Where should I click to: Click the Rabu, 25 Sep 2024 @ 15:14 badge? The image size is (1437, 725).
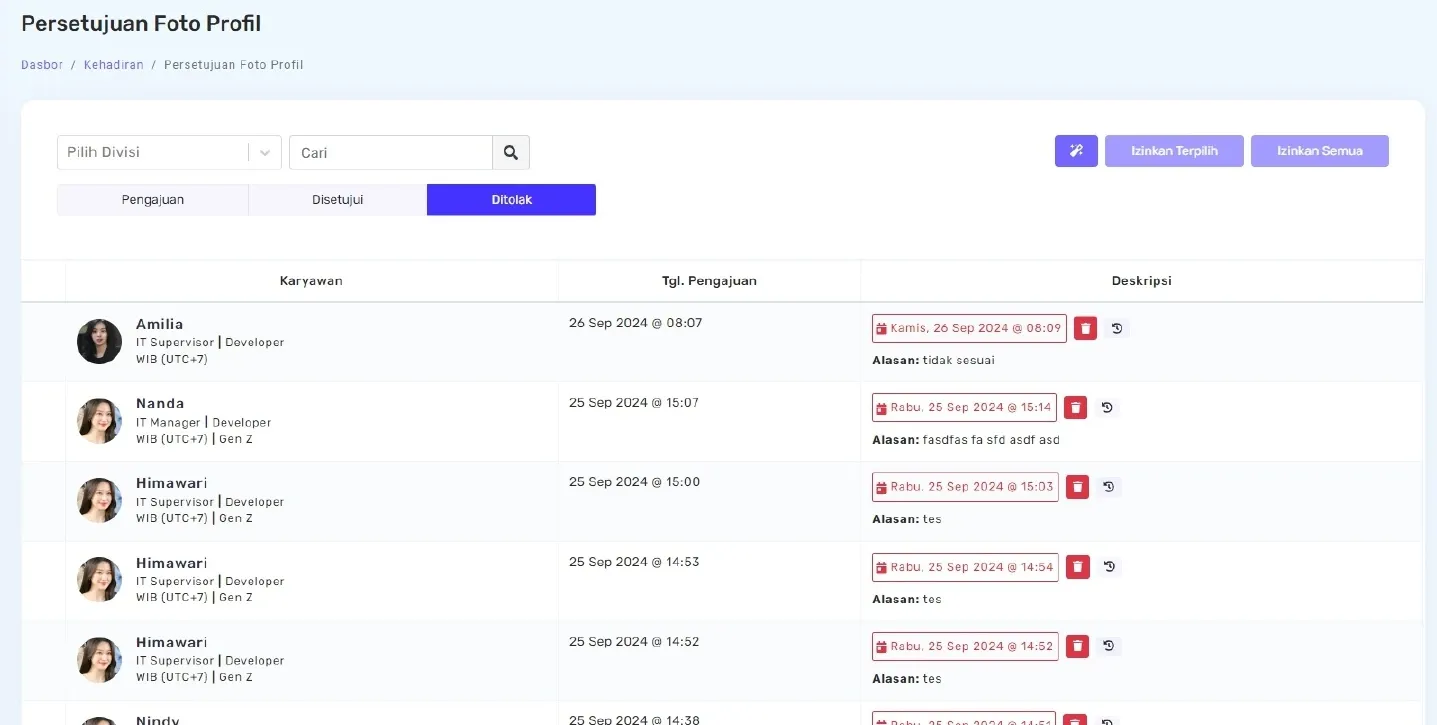point(964,407)
